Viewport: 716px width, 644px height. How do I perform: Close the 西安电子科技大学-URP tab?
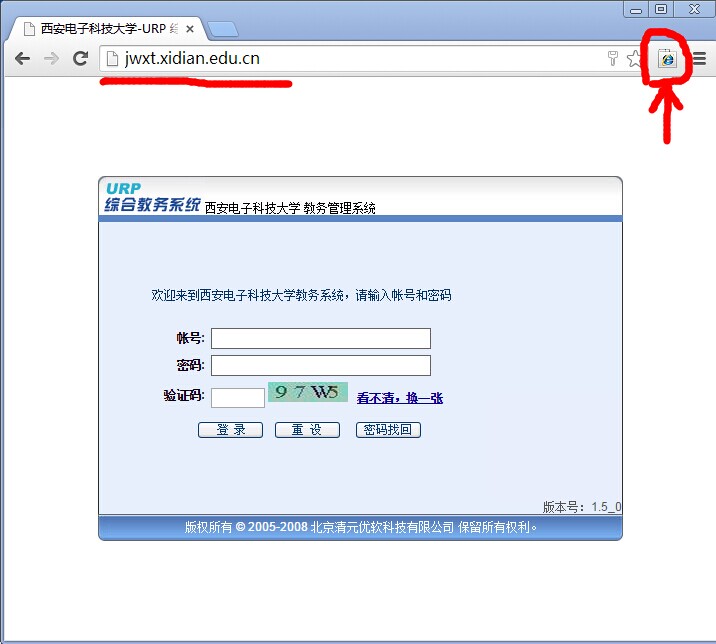(190, 29)
